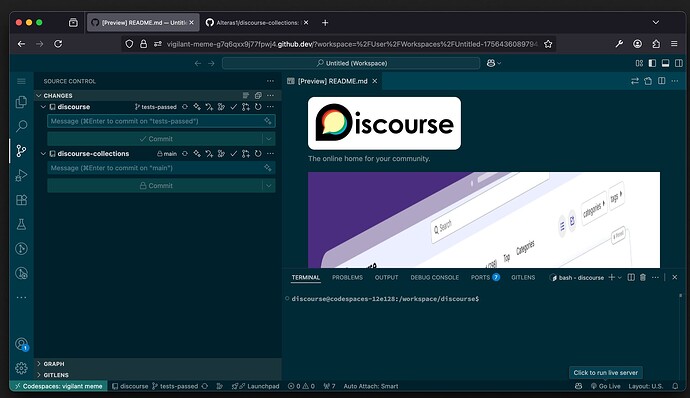
Task: Click the checkmark commit icon in discourse row
Action: tap(234, 107)
